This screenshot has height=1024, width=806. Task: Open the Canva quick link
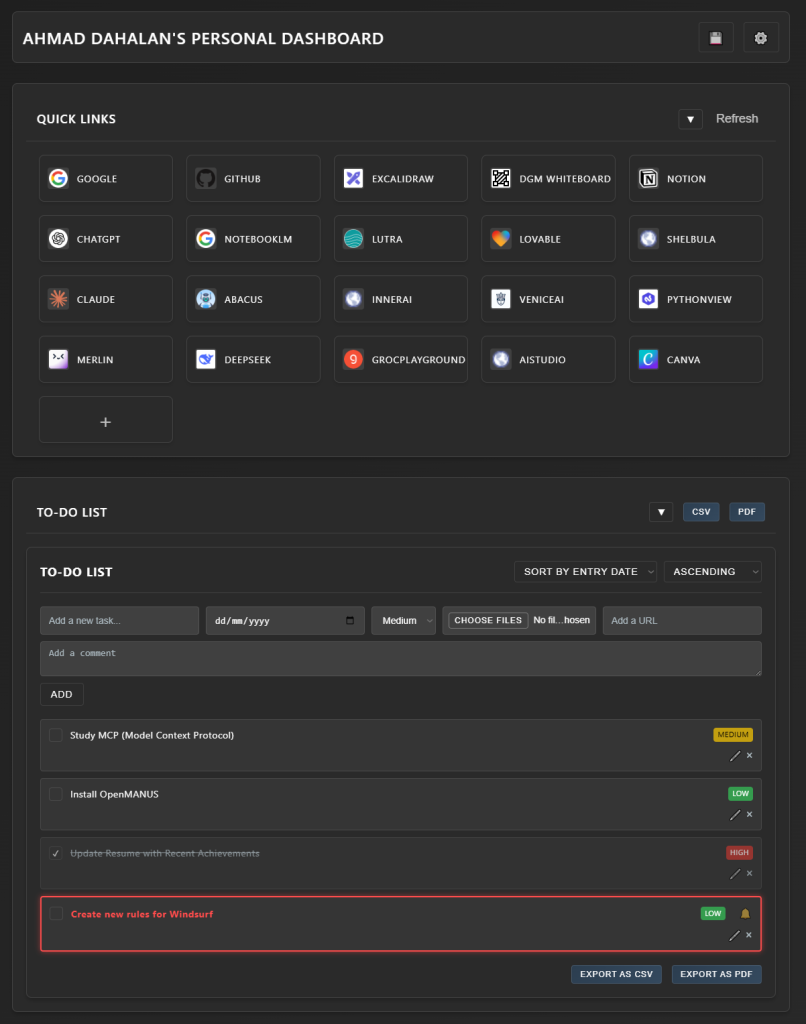[695, 360]
